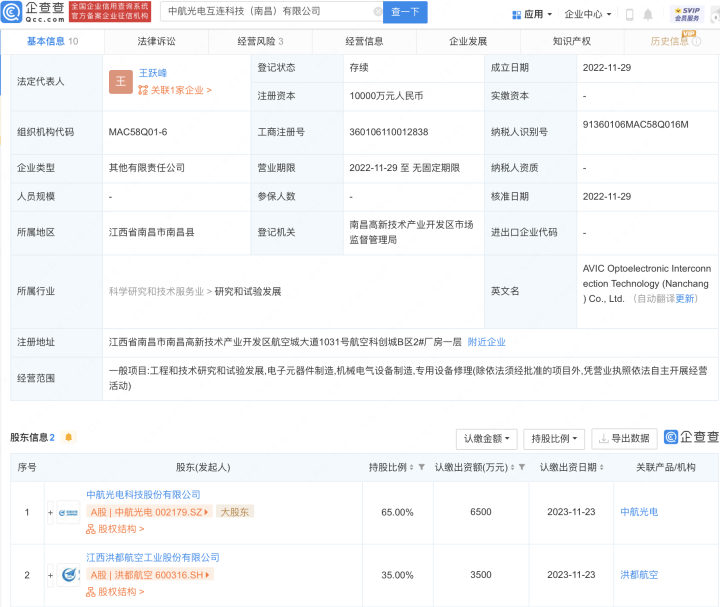Sort by 认缴出资日期 column arrows
Viewport: 720px width, 607px height.
602,467
